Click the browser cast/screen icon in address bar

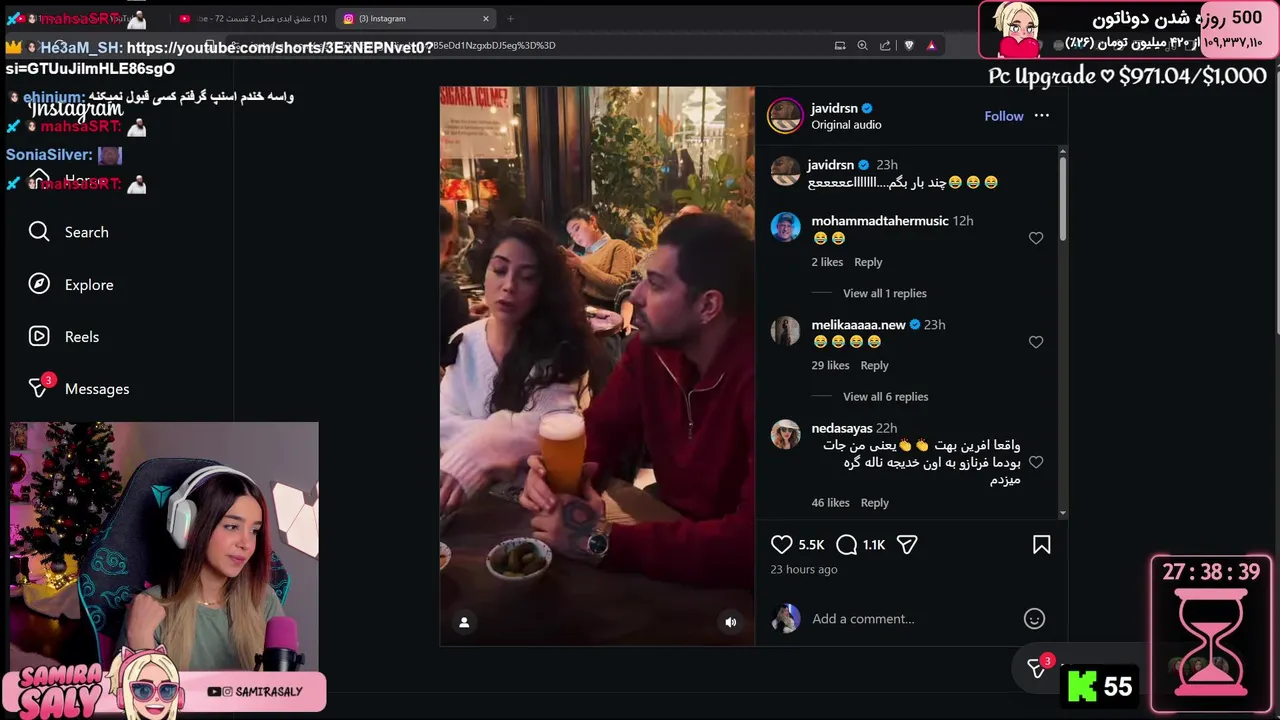point(840,45)
